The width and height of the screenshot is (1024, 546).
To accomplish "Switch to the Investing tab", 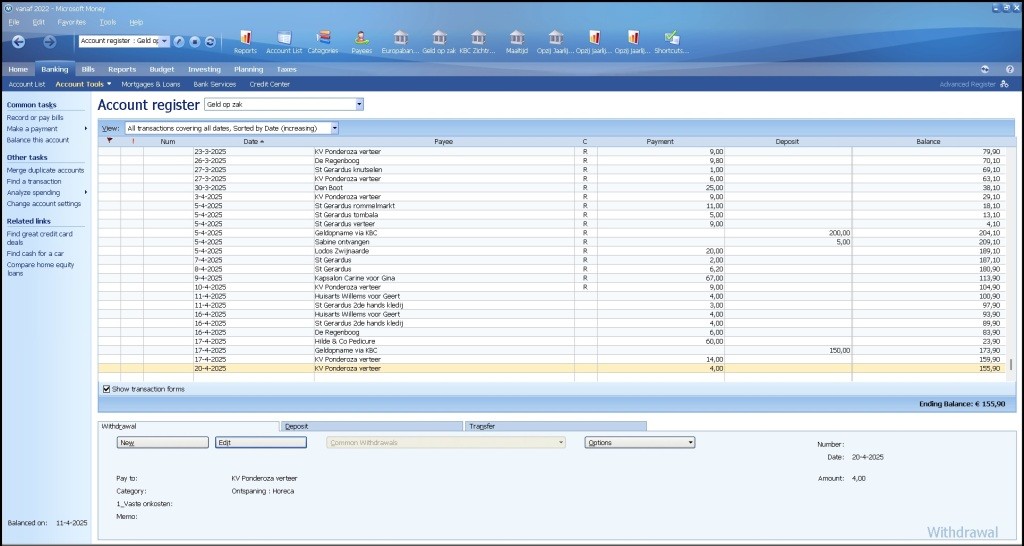I will (204, 69).
